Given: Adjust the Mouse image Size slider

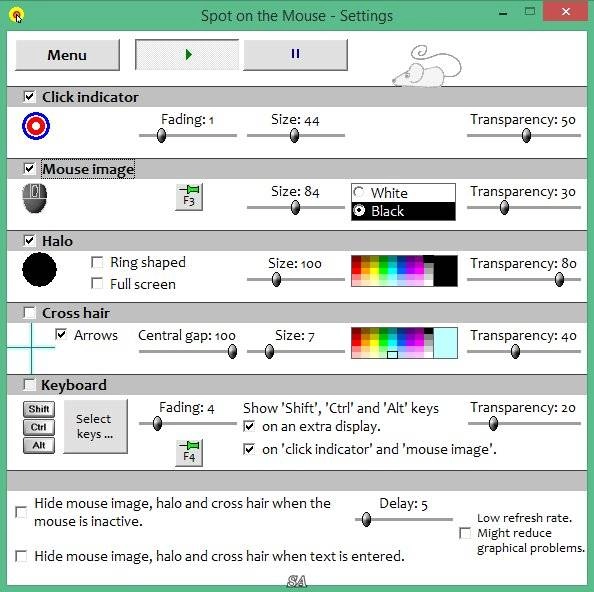Looking at the screenshot, I should (x=295, y=207).
